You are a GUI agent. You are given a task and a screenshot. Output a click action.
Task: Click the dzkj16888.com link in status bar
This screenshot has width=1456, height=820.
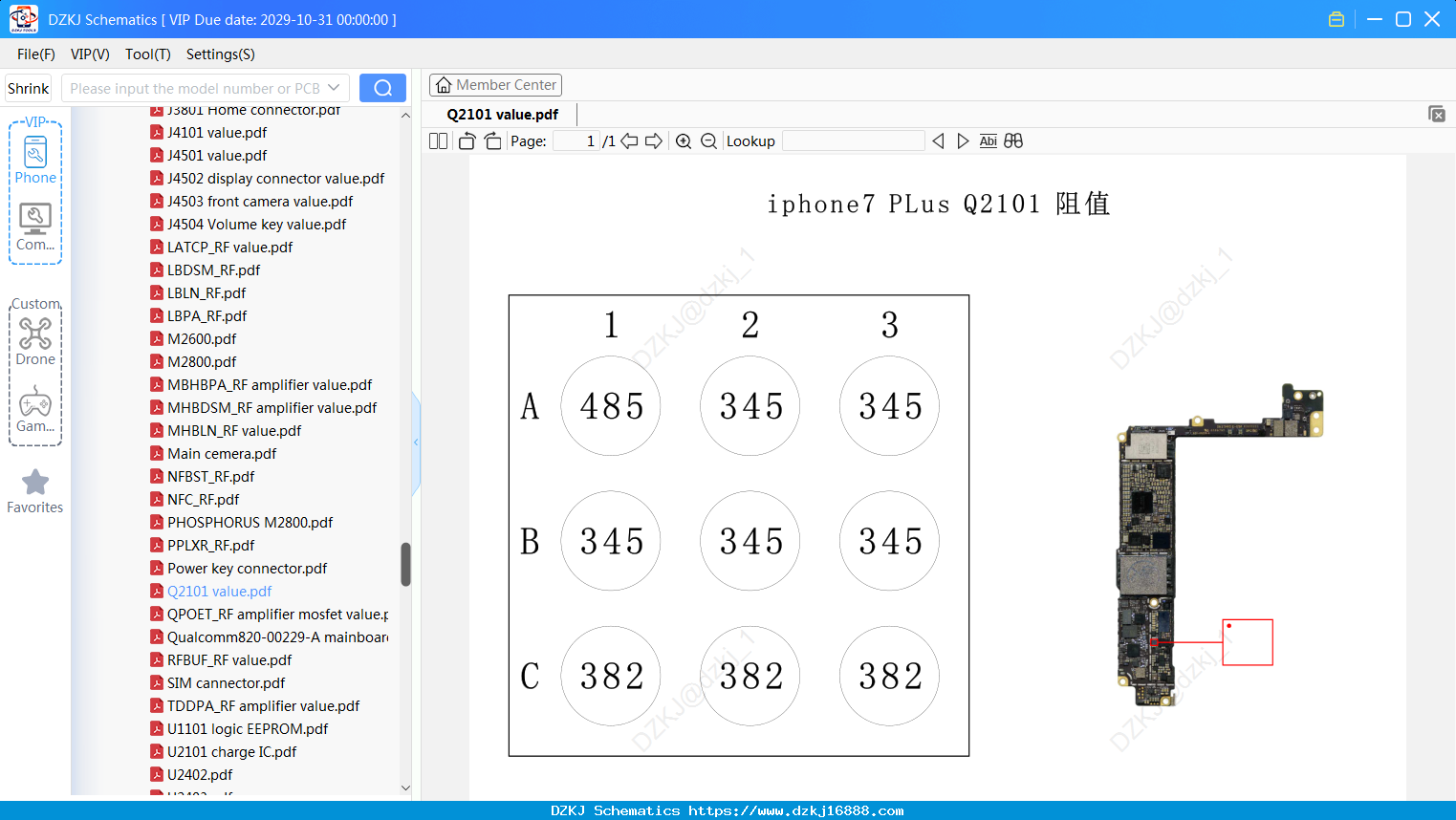click(796, 810)
